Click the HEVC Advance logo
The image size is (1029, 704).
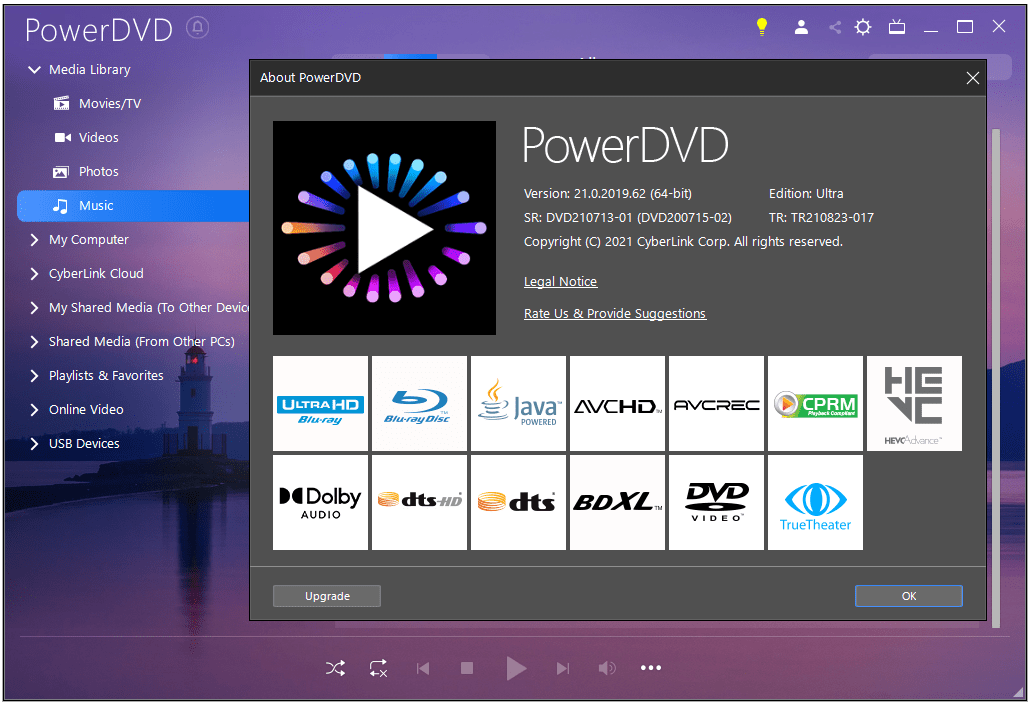pyautogui.click(x=915, y=404)
